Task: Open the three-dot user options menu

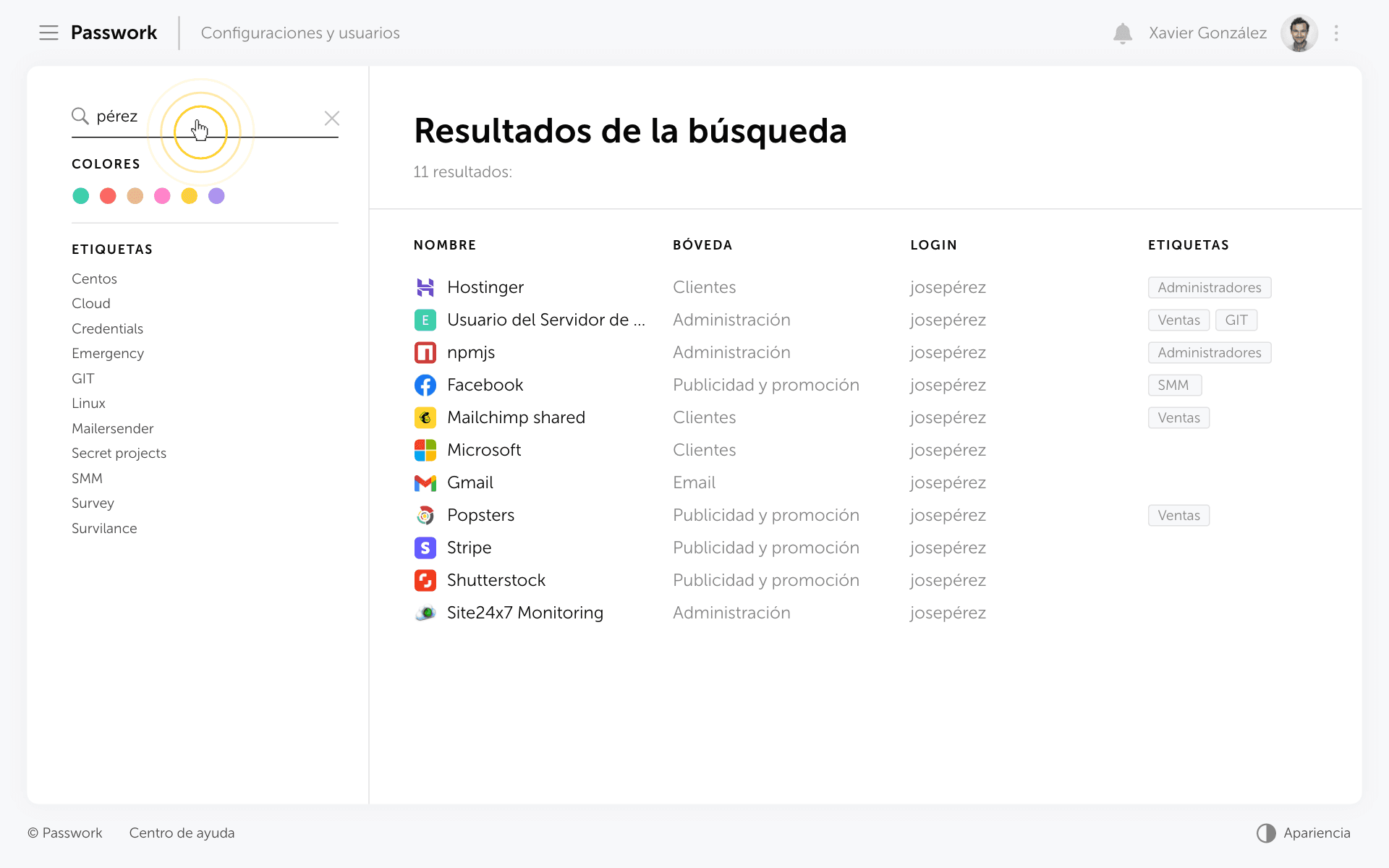Action: [x=1336, y=33]
